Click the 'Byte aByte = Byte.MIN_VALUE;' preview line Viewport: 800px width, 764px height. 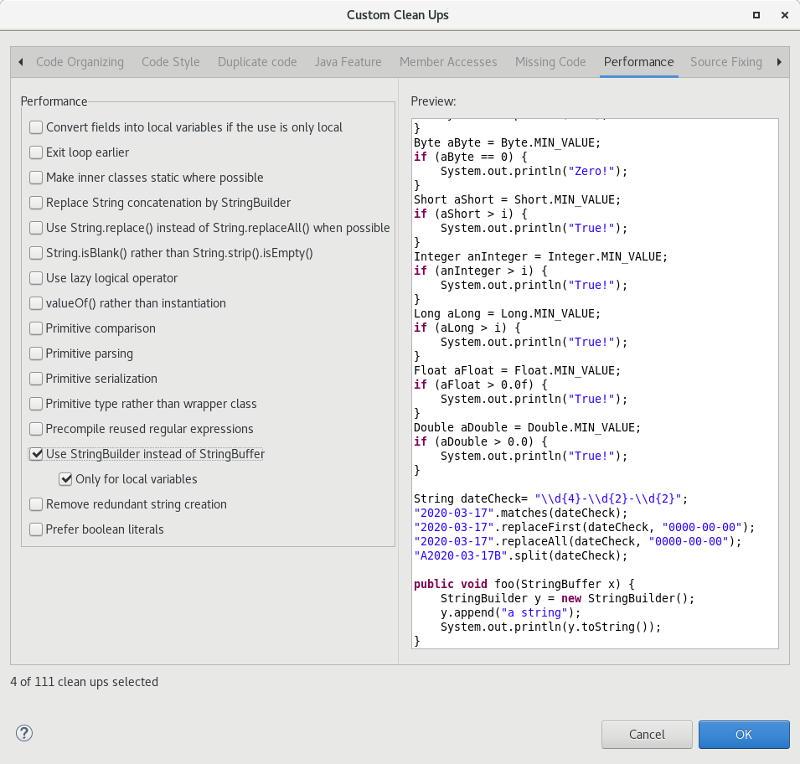pos(507,142)
